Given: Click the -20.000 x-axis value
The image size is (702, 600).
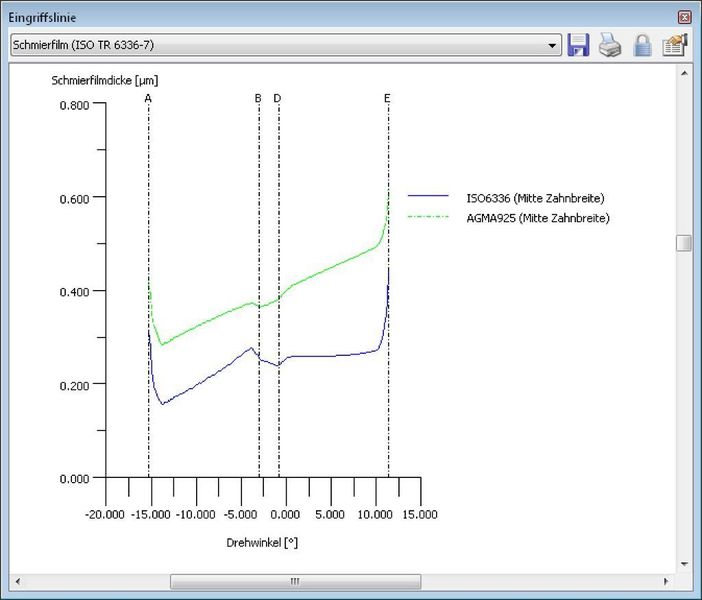Looking at the screenshot, I should (x=105, y=514).
